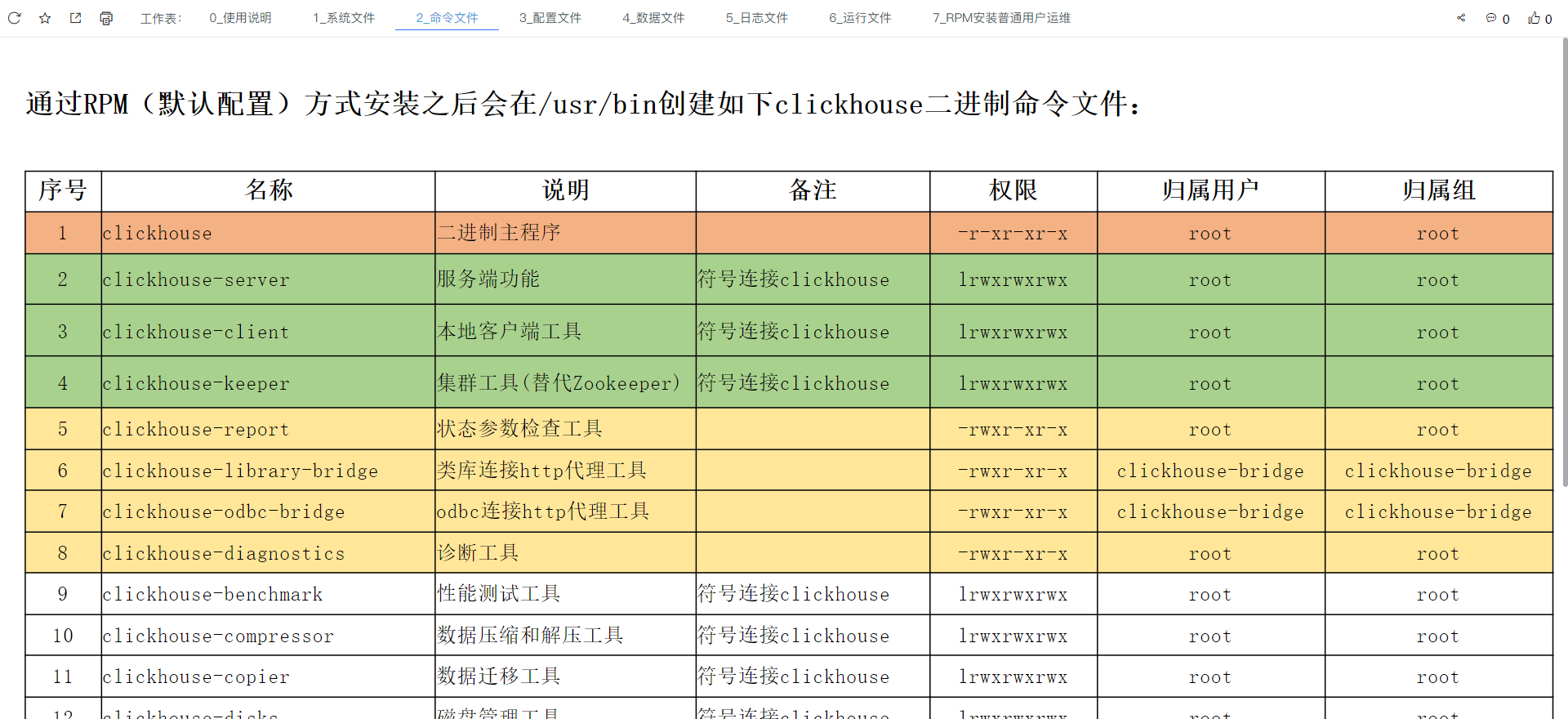Select 归属用户 cell for clickhouse-library-bridge row
Screen dimensions: 1568x719
pyautogui.click(x=1211, y=471)
